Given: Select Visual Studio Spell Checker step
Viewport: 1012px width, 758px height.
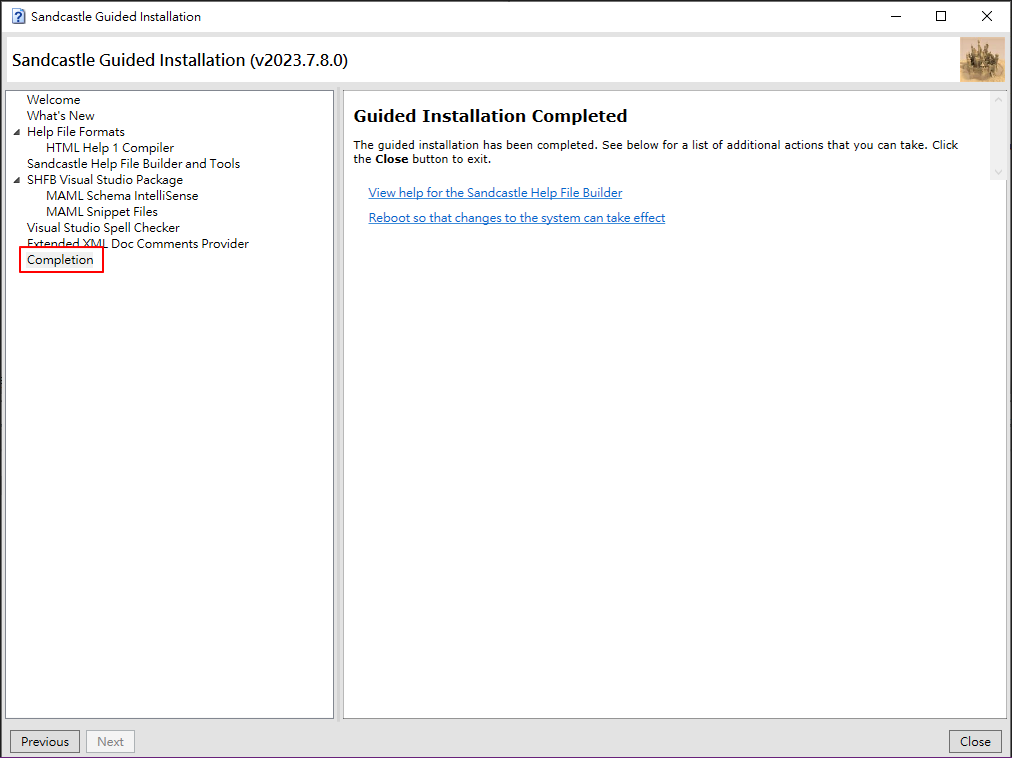Looking at the screenshot, I should pyautogui.click(x=103, y=227).
